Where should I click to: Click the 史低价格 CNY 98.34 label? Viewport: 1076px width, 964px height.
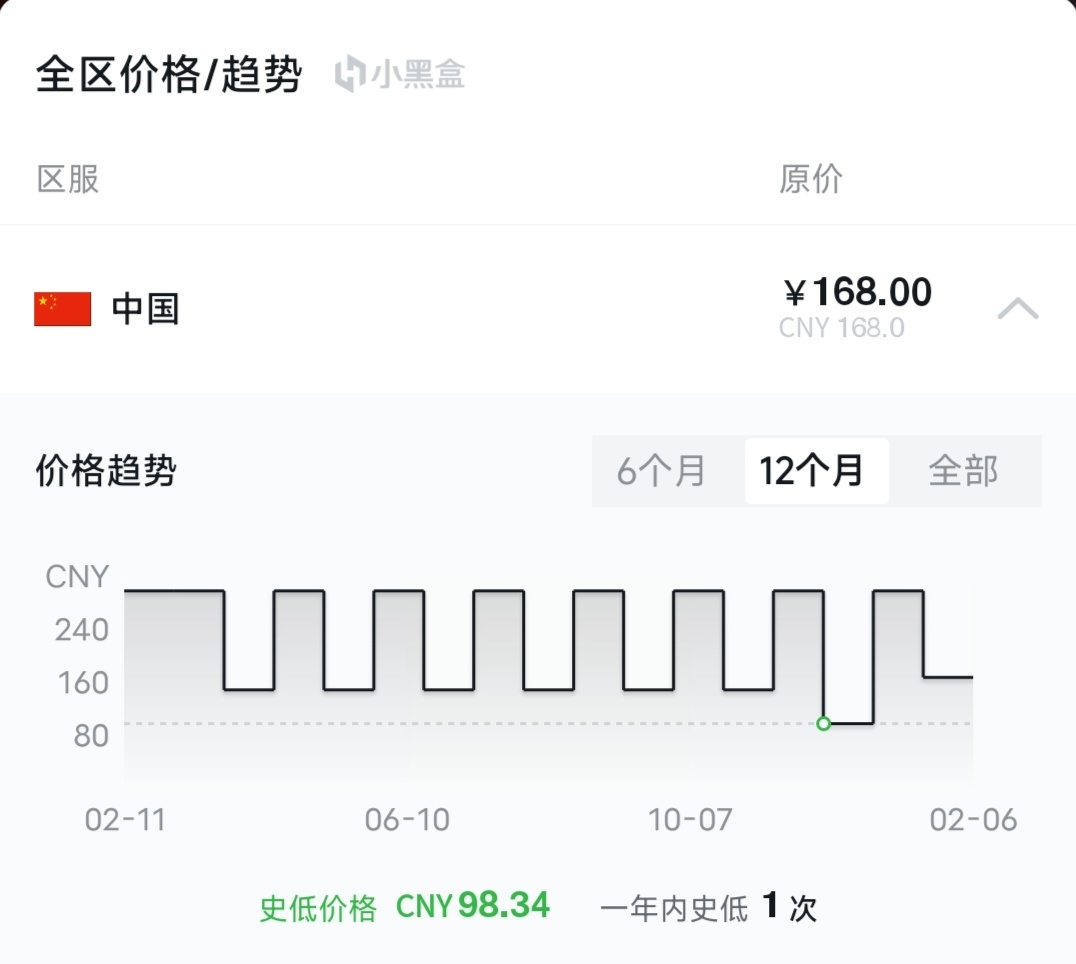(405, 907)
